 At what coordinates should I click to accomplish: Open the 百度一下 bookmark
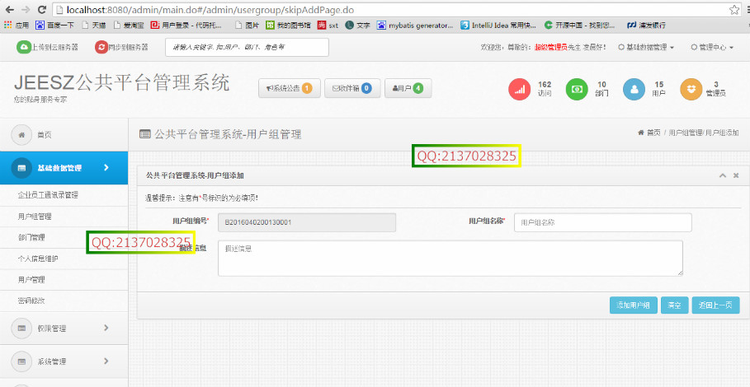coord(55,25)
